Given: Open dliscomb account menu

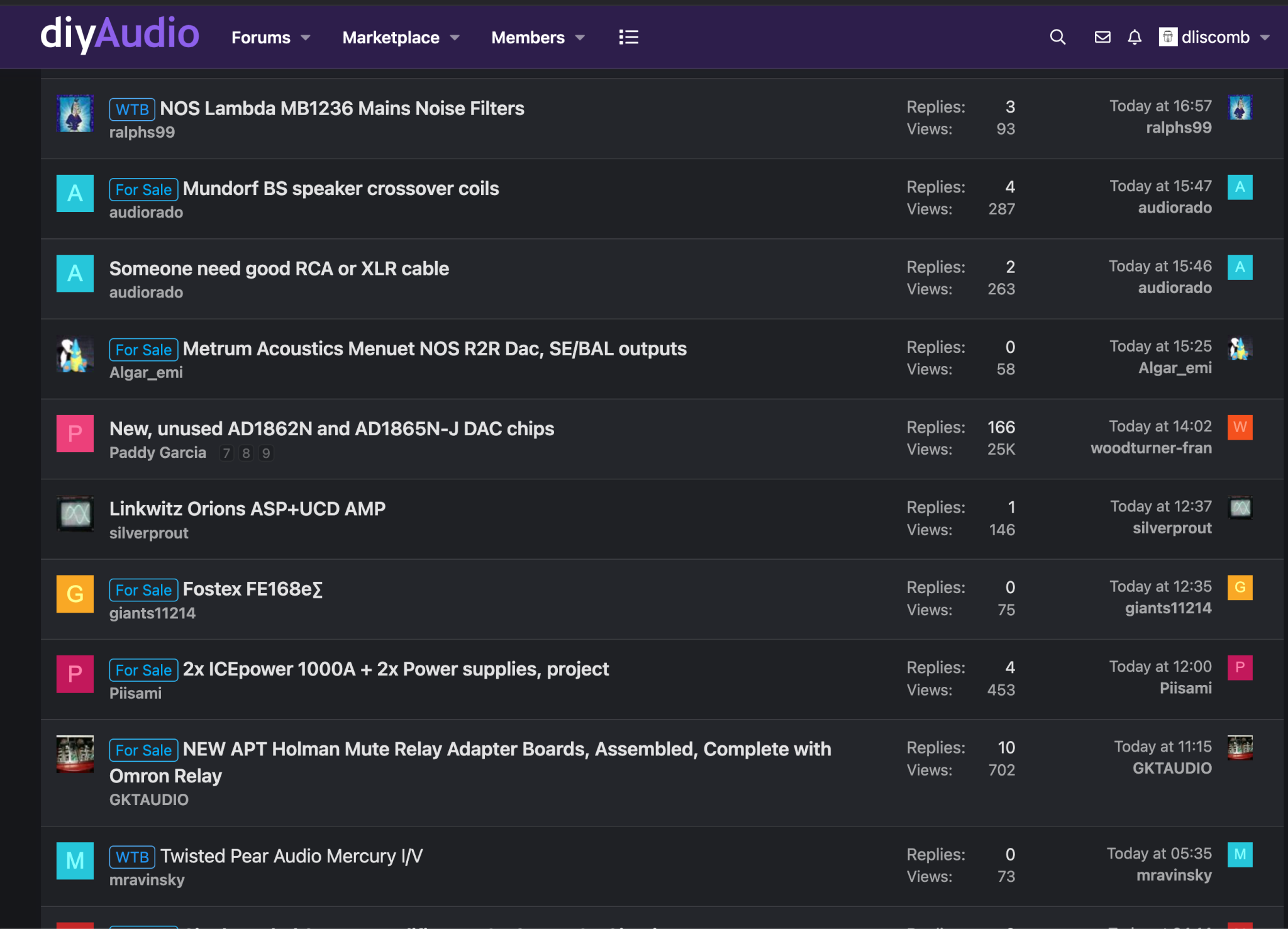Looking at the screenshot, I should 1215,37.
